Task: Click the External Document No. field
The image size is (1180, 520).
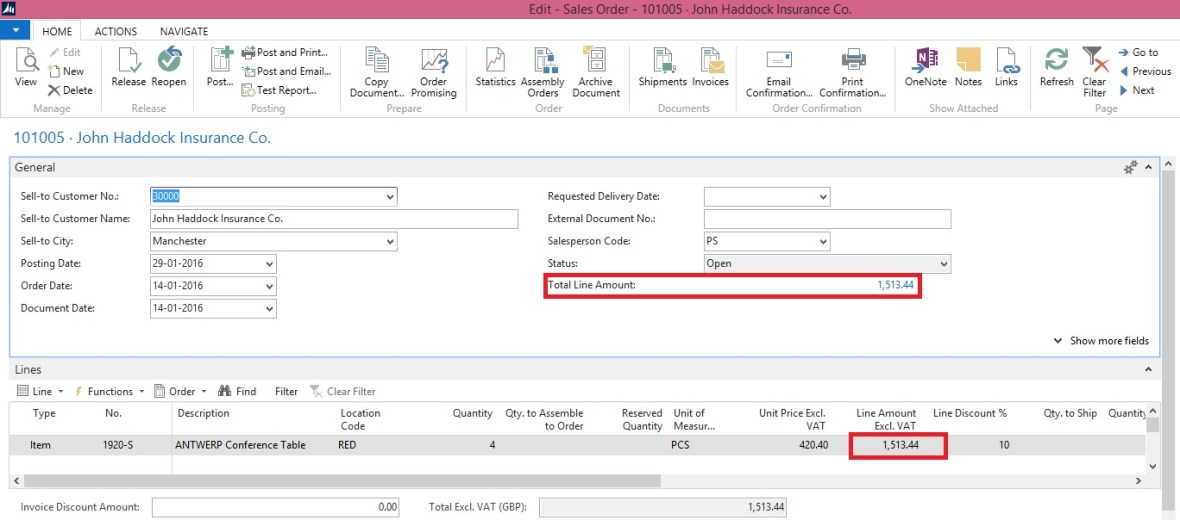Action: click(x=827, y=219)
